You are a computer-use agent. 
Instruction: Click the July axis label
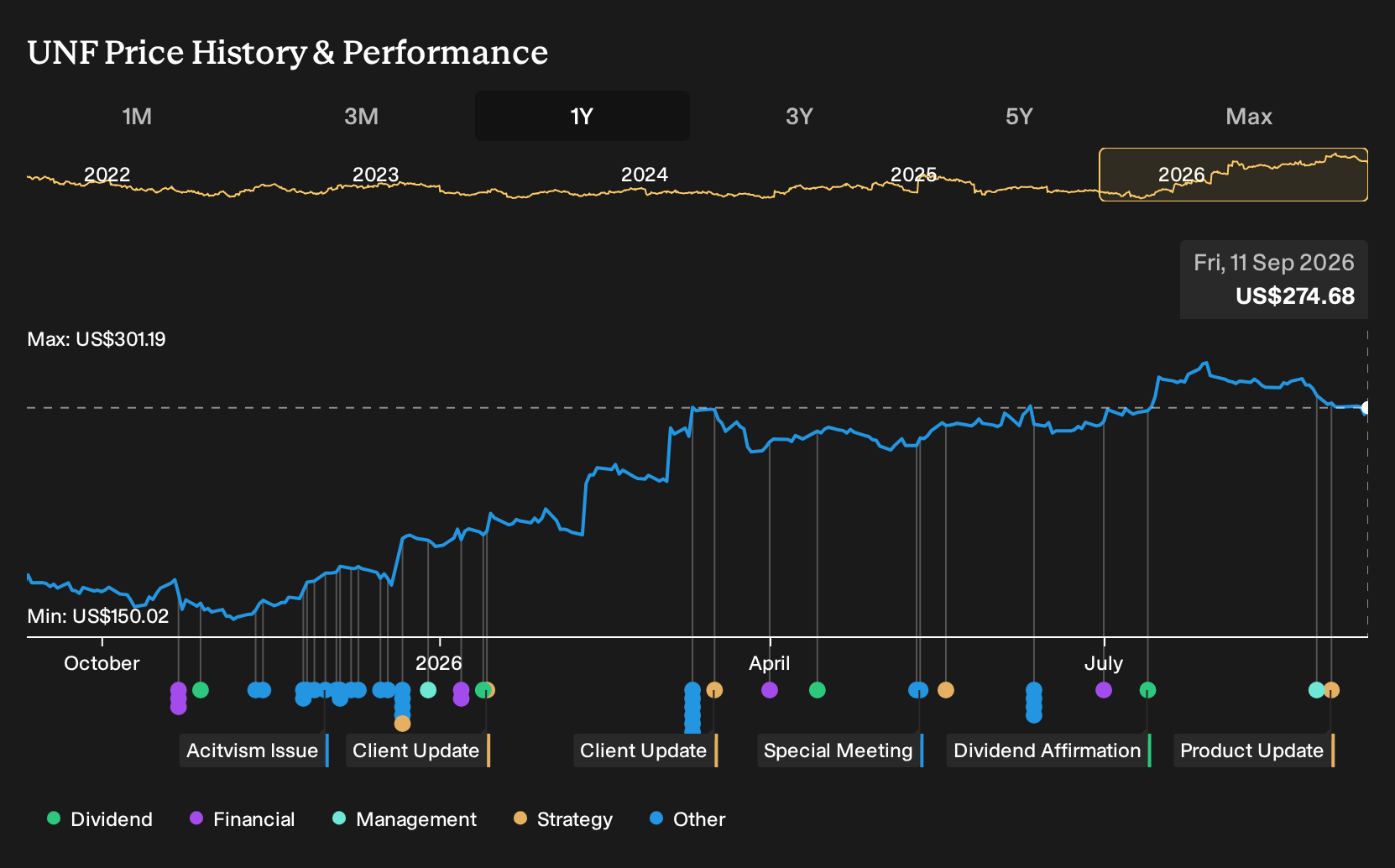(x=1104, y=663)
